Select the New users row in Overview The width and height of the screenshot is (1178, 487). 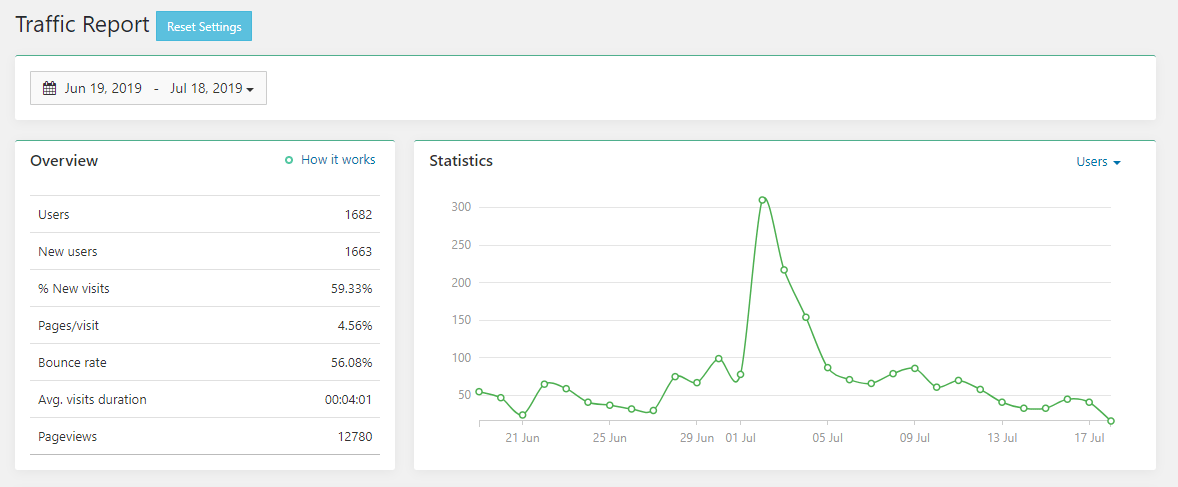tap(205, 252)
